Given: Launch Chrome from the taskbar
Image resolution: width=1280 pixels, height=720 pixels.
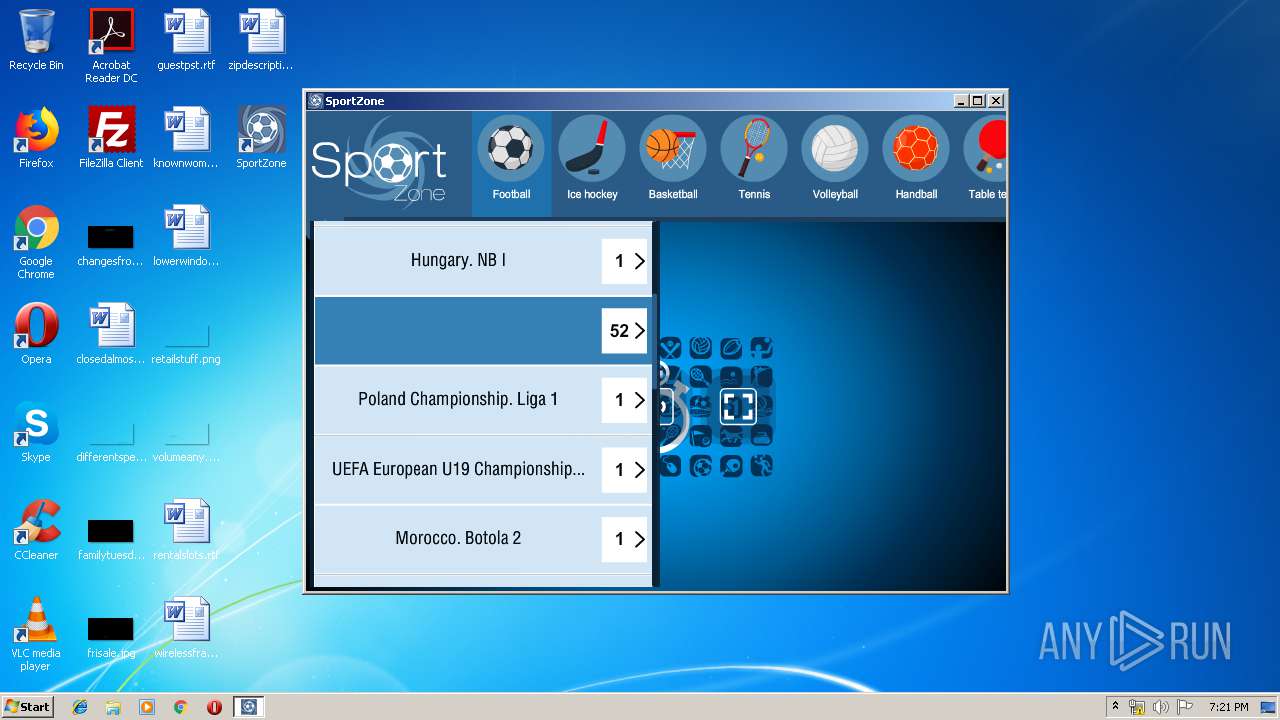Looking at the screenshot, I should [x=181, y=707].
